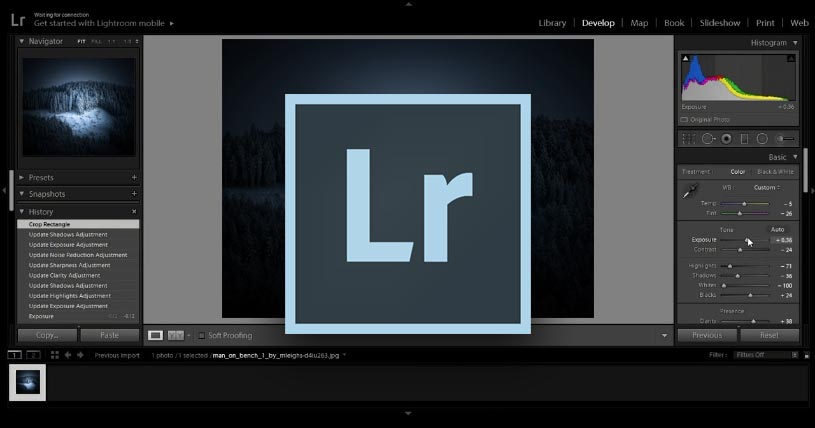Select the Spot Removal tool
Screen dimensions: 815x428
click(708, 139)
